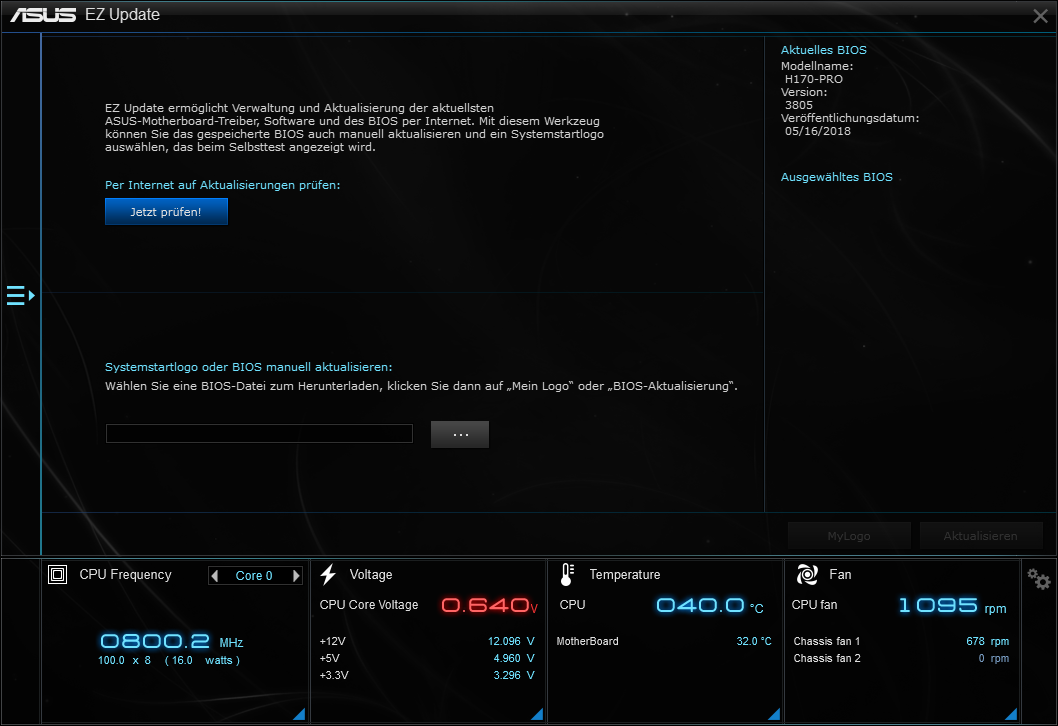Click the Ausgewähltes BIOS heading
1058x726 pixels.
[836, 177]
